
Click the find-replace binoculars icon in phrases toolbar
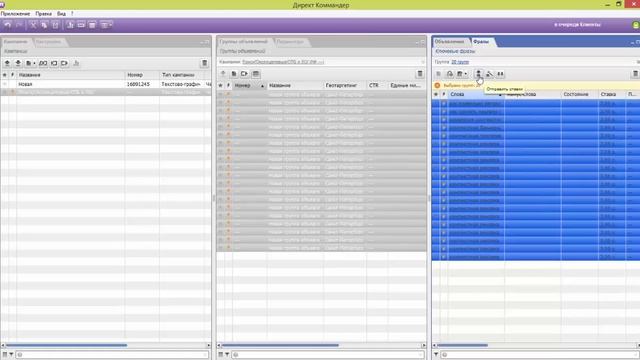pyautogui.click(x=500, y=74)
